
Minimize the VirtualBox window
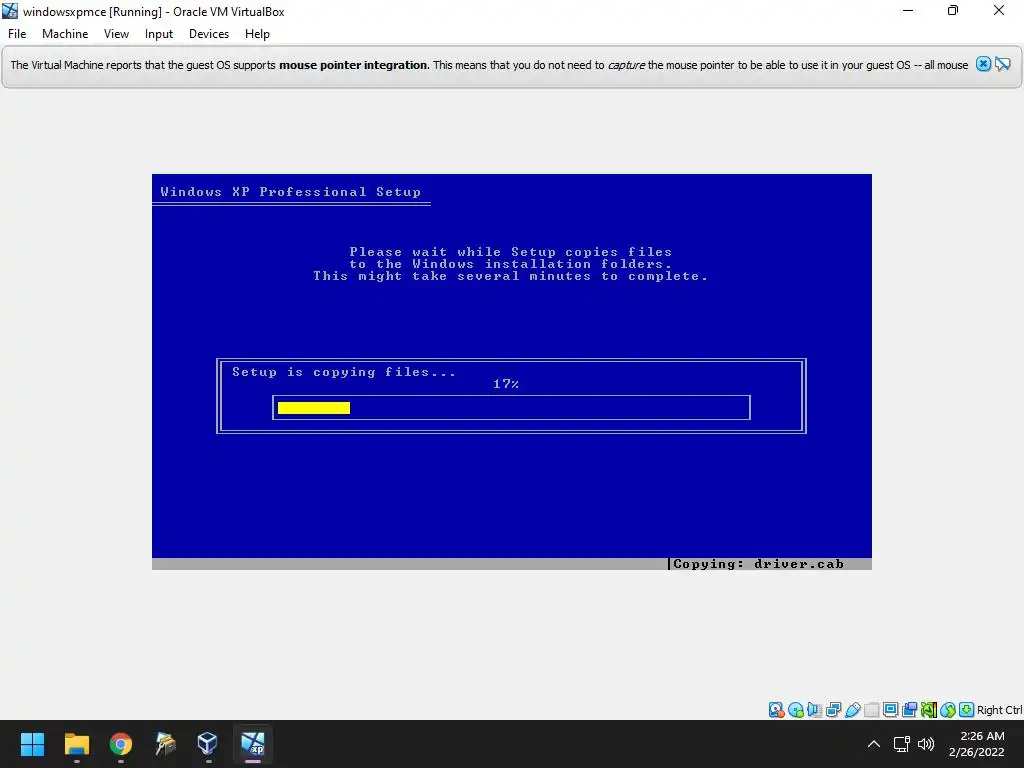click(x=908, y=11)
